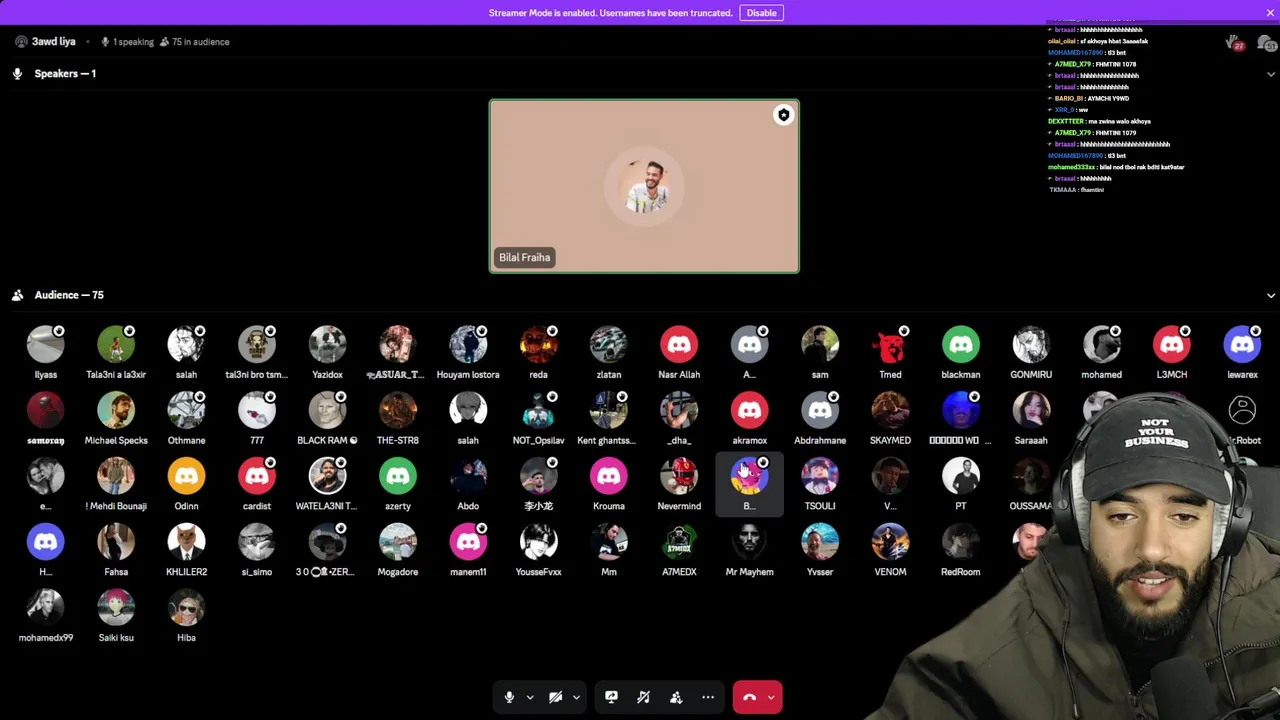
Task: Click the '1 speaking' indicator
Action: [x=127, y=42]
